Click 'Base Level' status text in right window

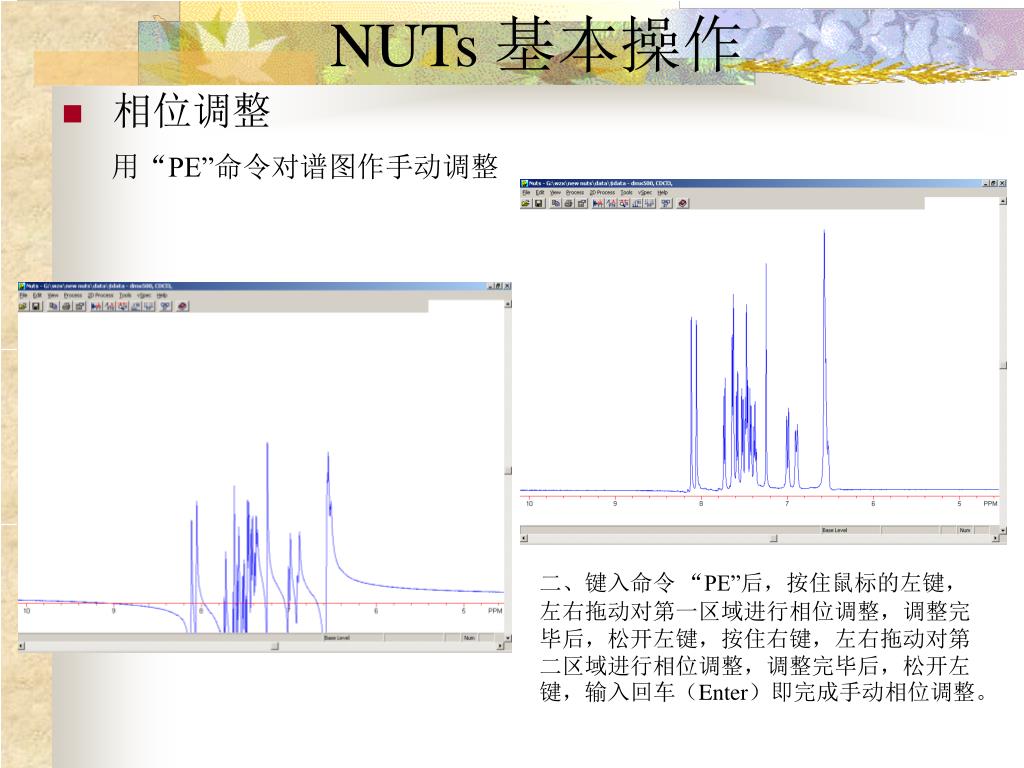pyautogui.click(x=835, y=530)
